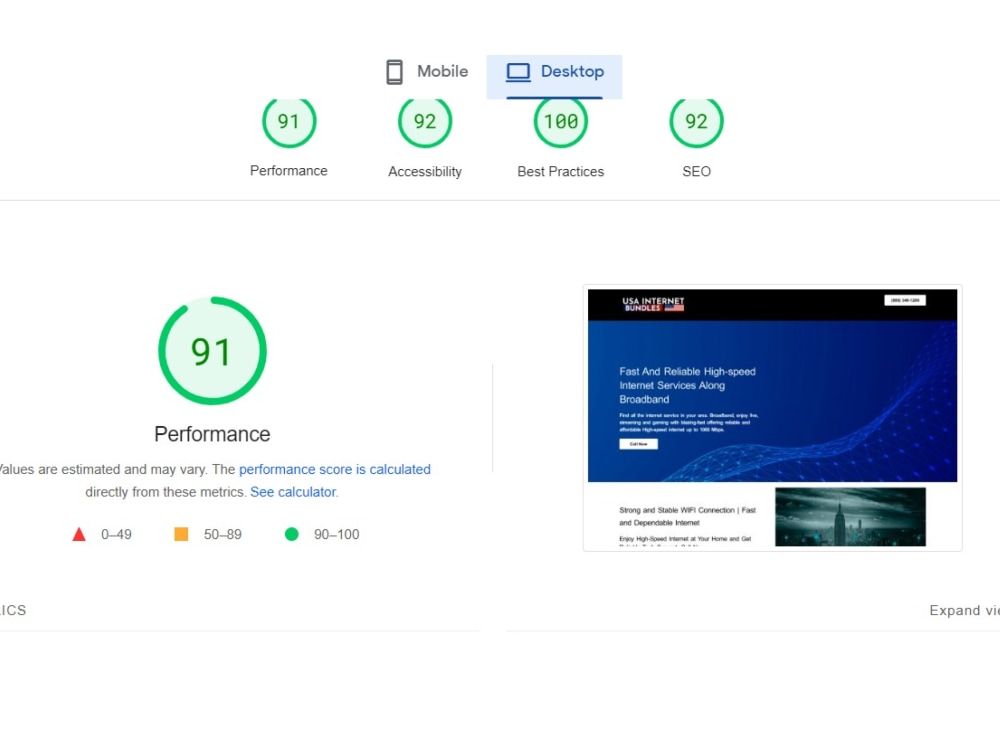The height and width of the screenshot is (750, 1000).
Task: Open the 'See calculator' link
Action: pos(293,492)
